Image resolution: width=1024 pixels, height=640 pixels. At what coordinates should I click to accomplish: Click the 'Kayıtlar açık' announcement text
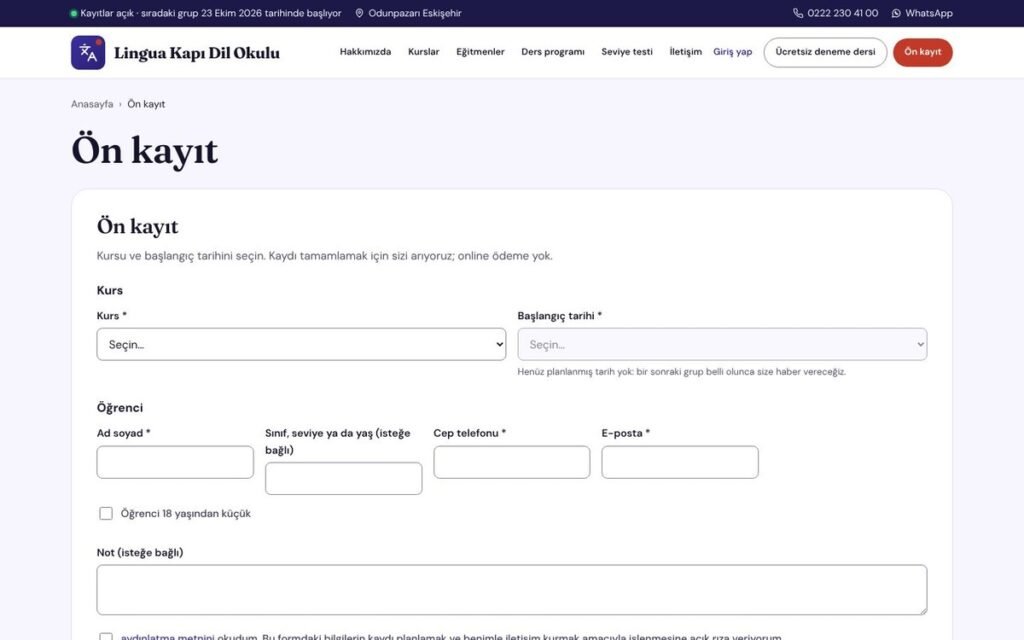pos(210,13)
